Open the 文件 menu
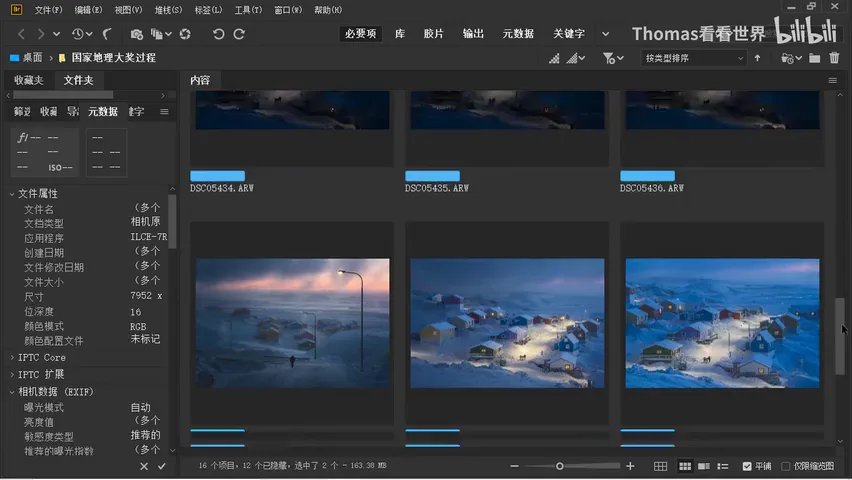Image resolution: width=852 pixels, height=480 pixels. click(48, 10)
